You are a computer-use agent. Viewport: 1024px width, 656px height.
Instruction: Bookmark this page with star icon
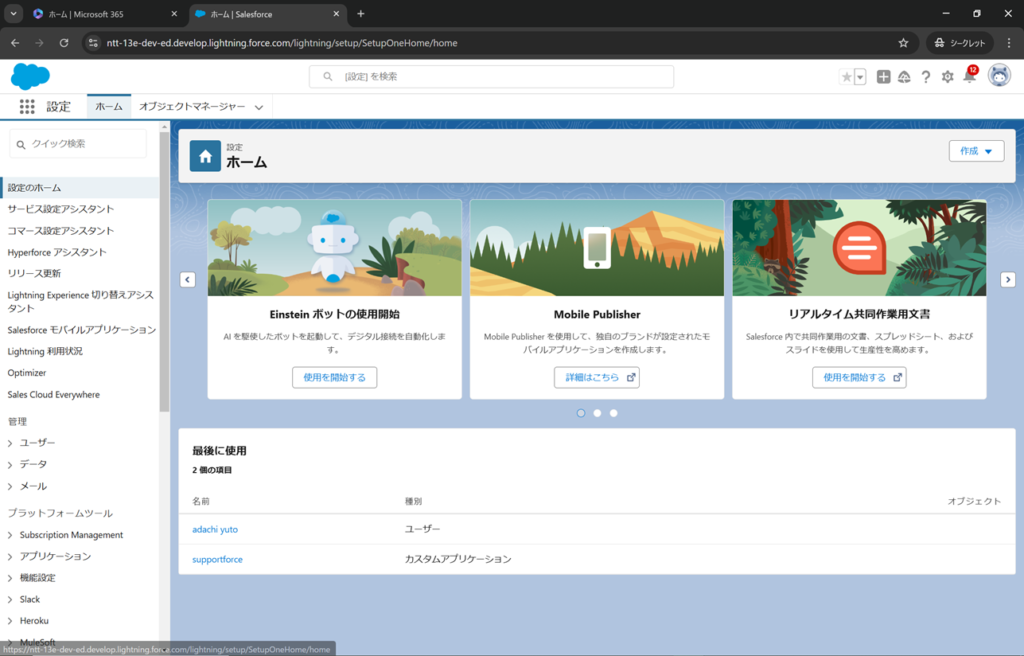tap(903, 43)
